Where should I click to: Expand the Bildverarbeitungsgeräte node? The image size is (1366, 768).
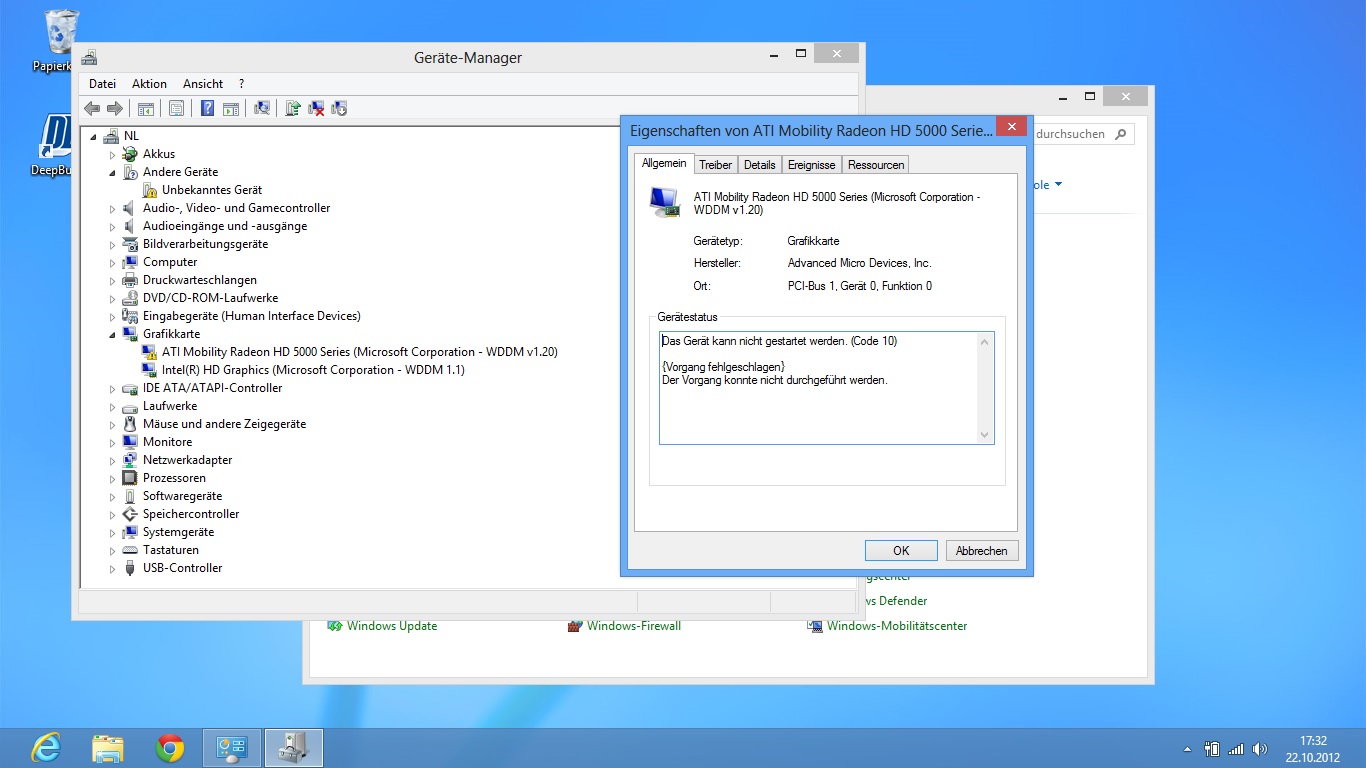[113, 244]
